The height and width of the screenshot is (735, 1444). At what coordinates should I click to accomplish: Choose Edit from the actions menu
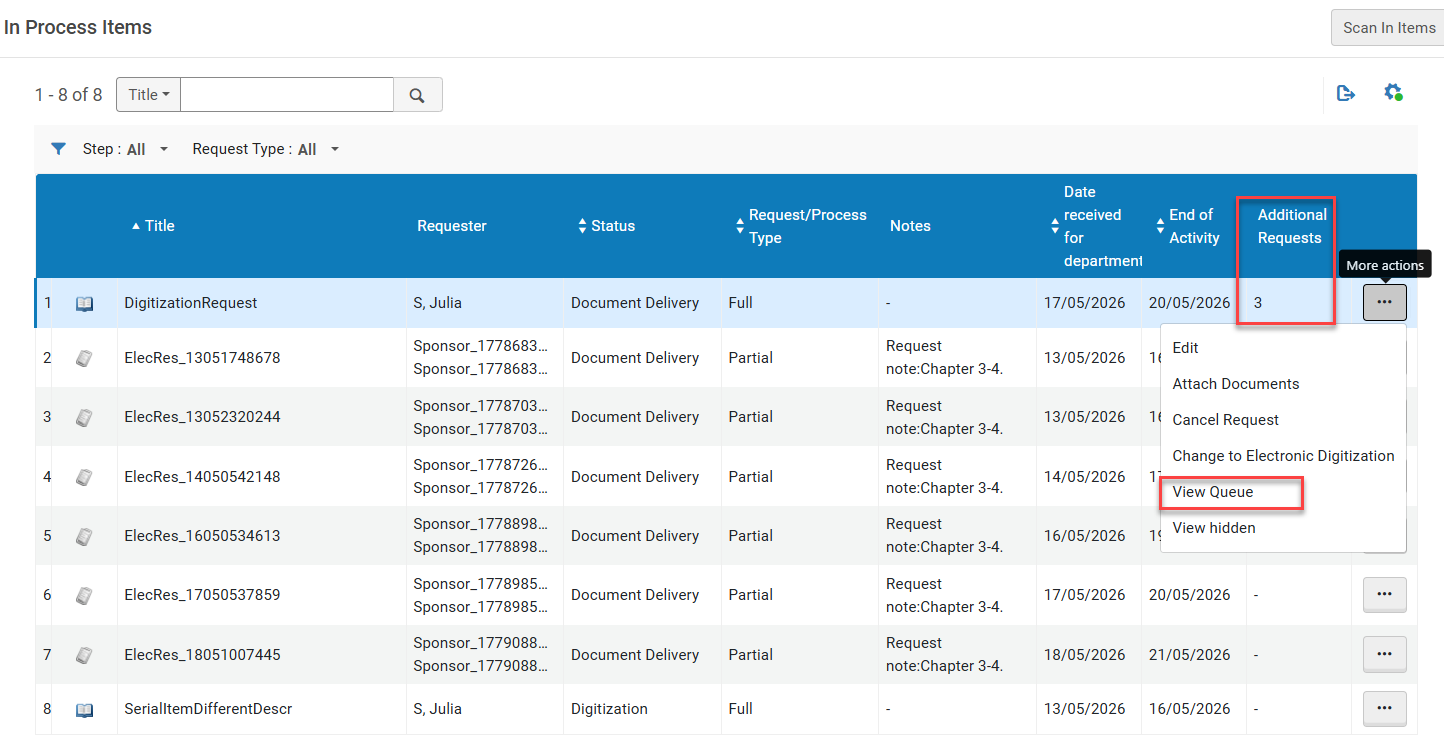pos(1185,348)
